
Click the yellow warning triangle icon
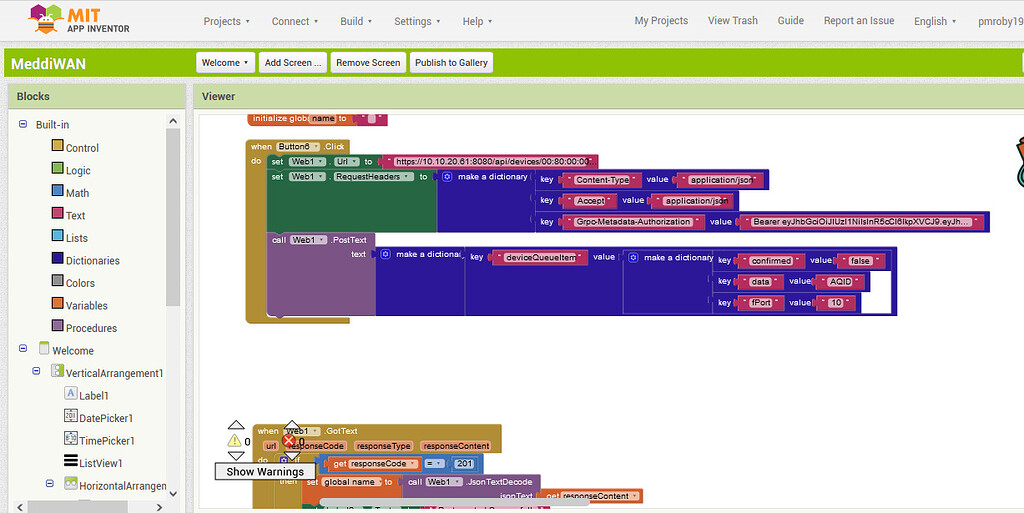(235, 440)
